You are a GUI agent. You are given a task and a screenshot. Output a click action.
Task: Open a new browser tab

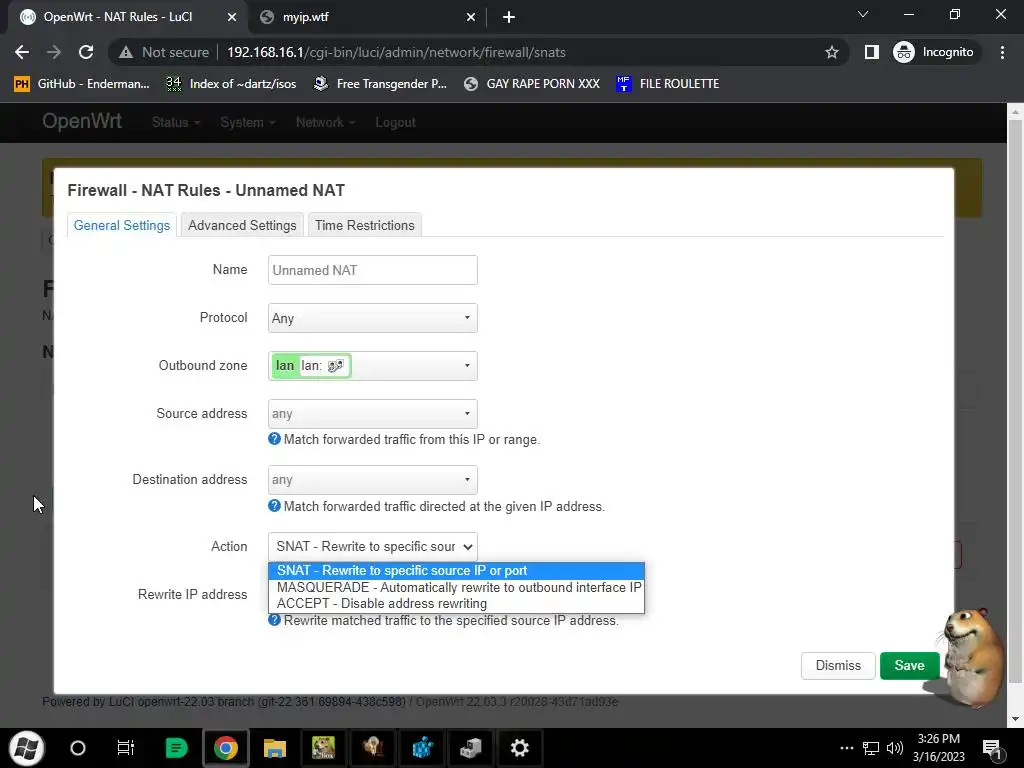(x=509, y=17)
